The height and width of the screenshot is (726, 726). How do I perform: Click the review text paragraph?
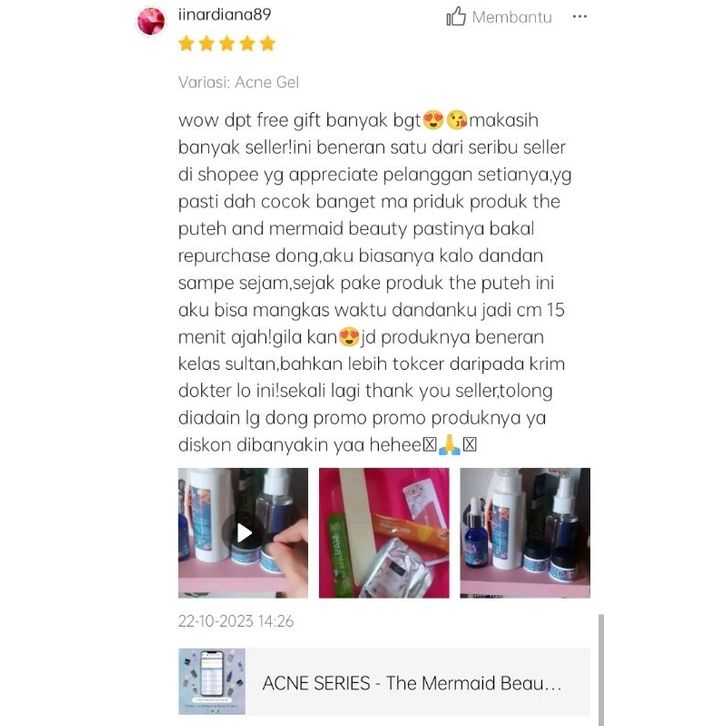coord(375,282)
